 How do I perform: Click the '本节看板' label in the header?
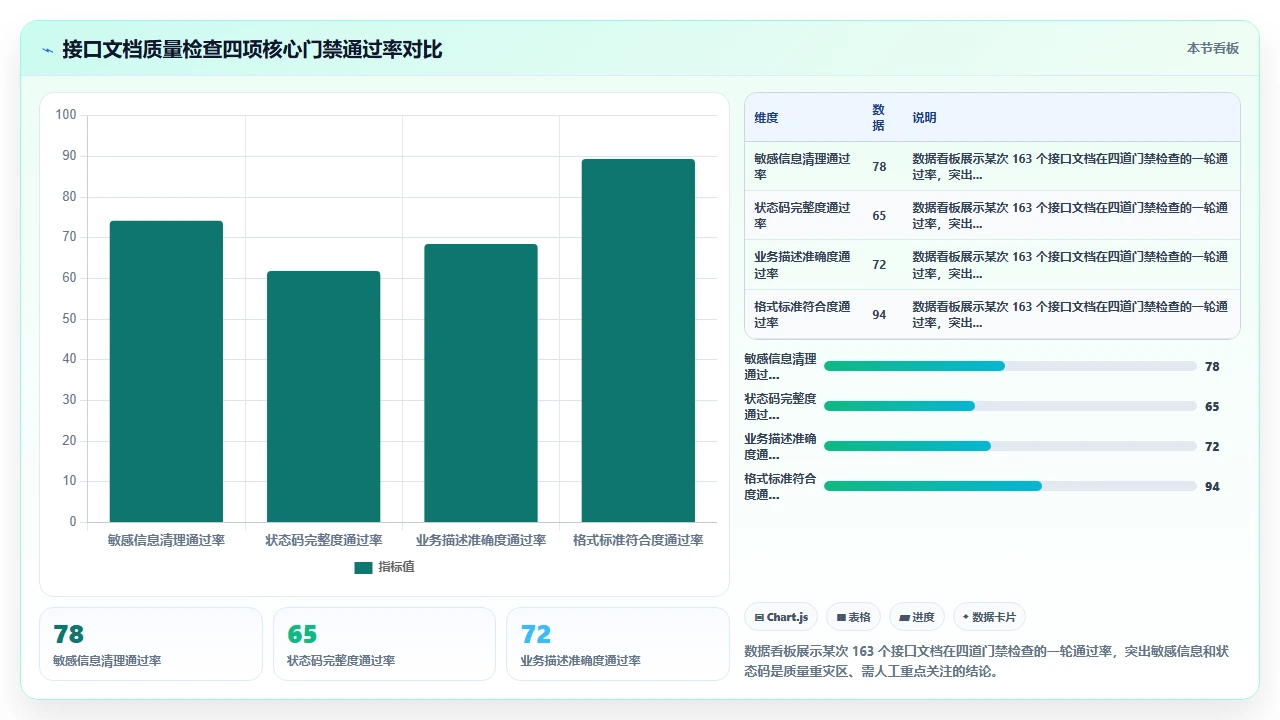(1213, 48)
